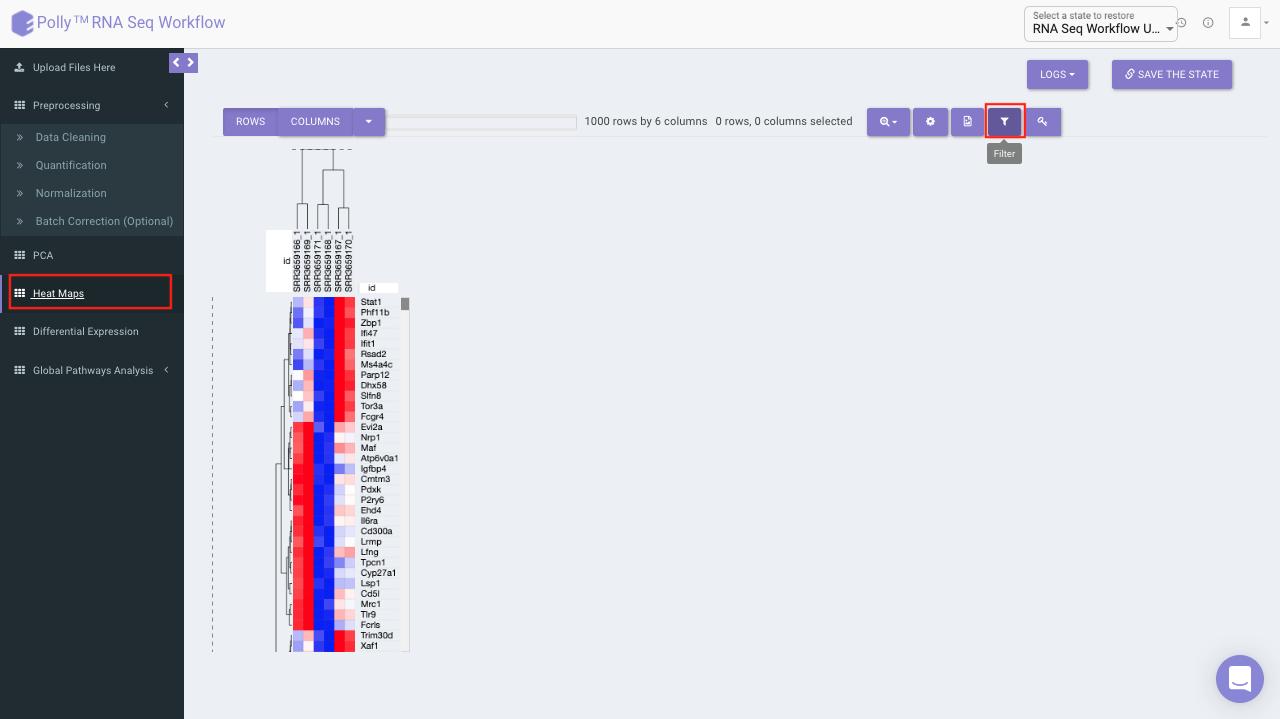This screenshot has width=1280, height=719.
Task: Open the state restore dropdown
Action: [1100, 24]
